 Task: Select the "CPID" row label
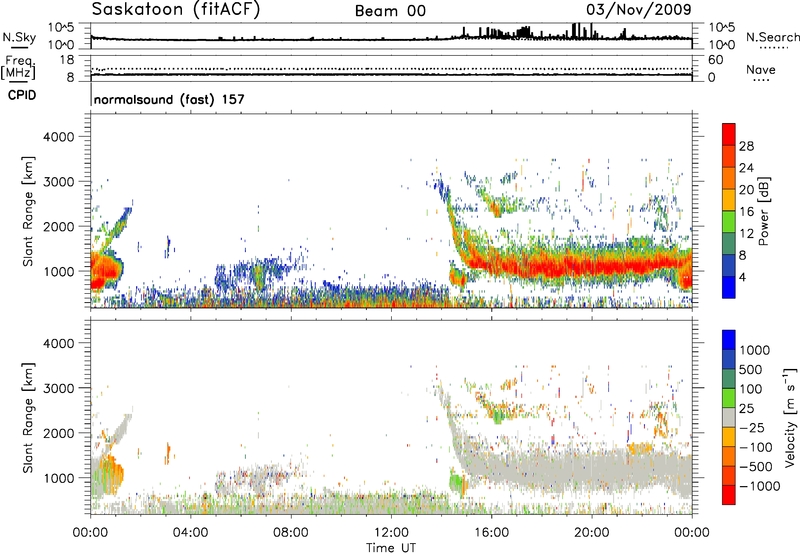click(22, 95)
